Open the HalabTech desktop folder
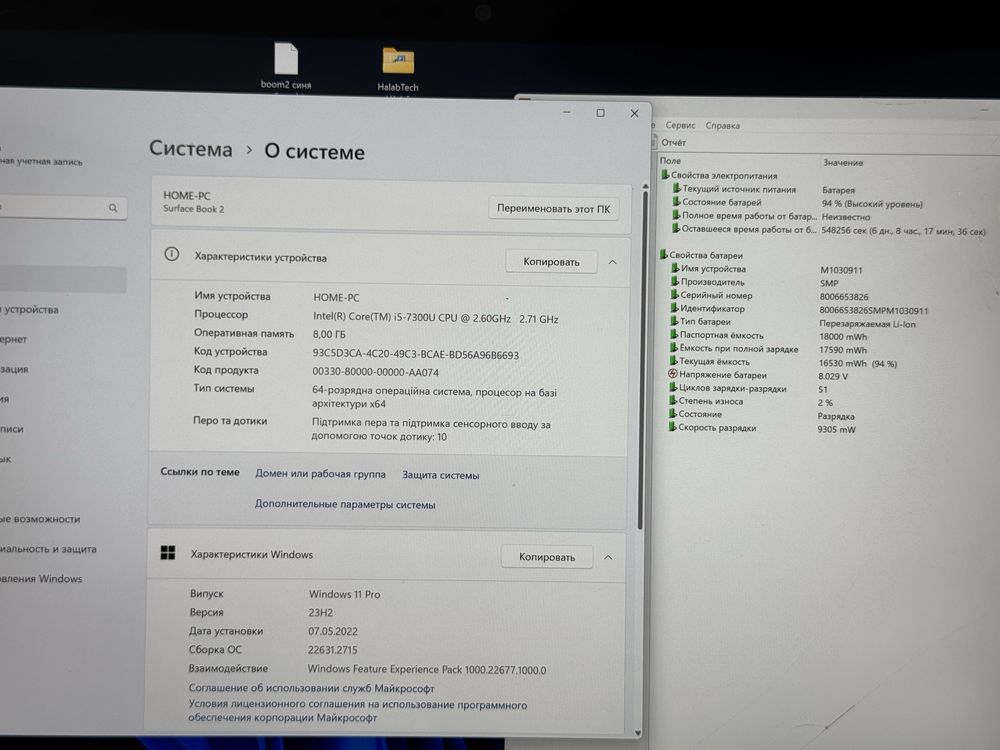The height and width of the screenshot is (750, 1000). 398,69
